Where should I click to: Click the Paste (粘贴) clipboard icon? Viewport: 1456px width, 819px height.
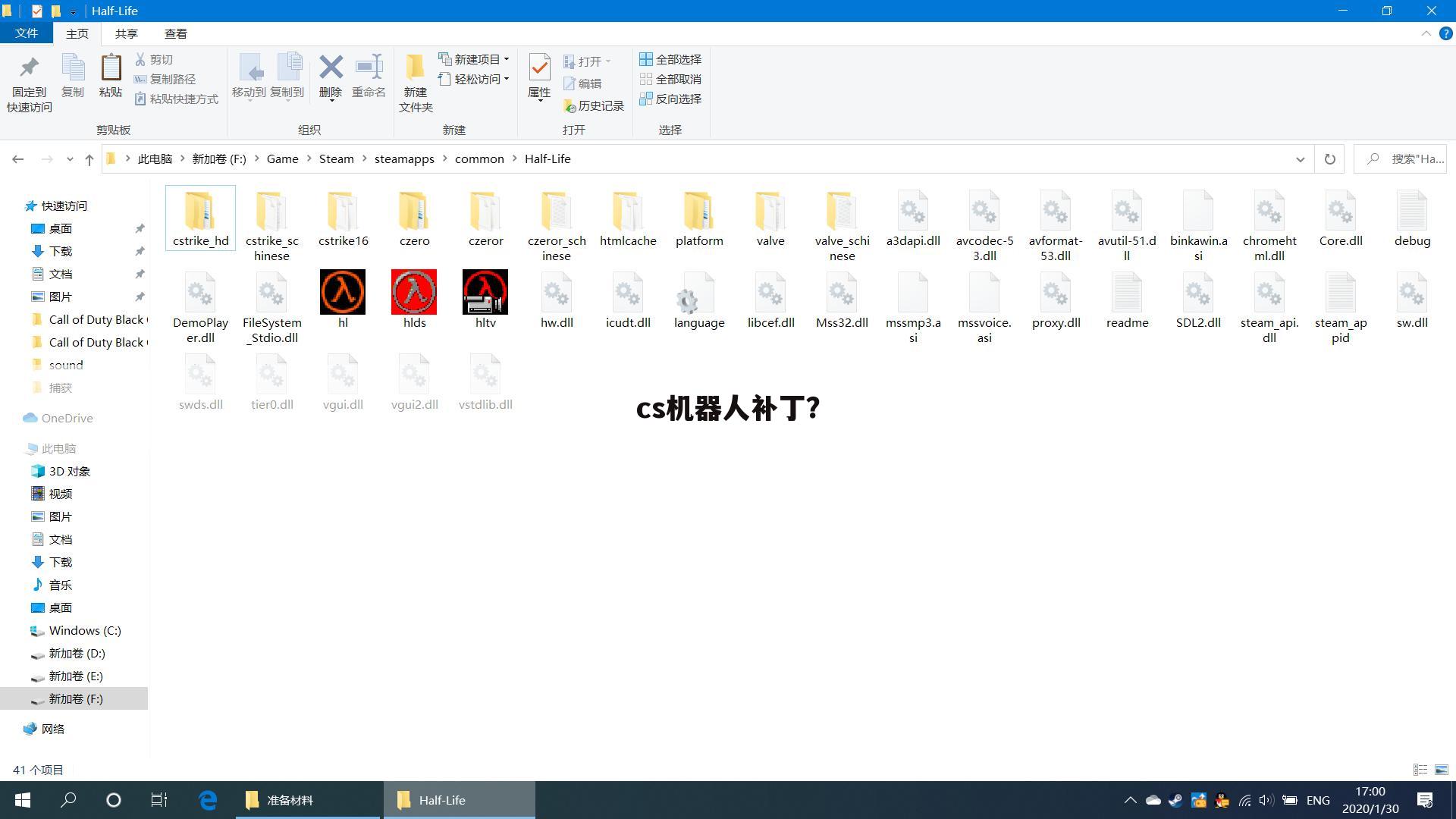(x=111, y=68)
